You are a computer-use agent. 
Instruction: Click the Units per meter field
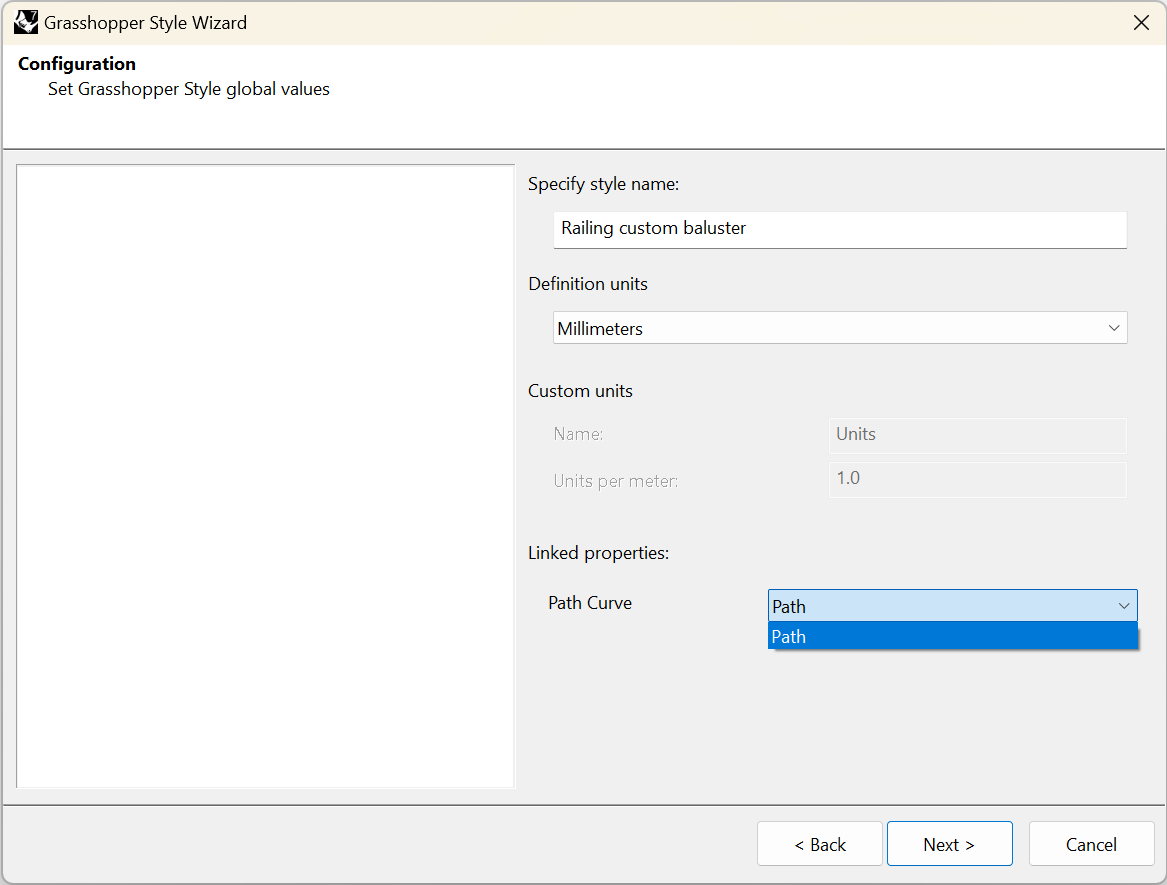[977, 479]
